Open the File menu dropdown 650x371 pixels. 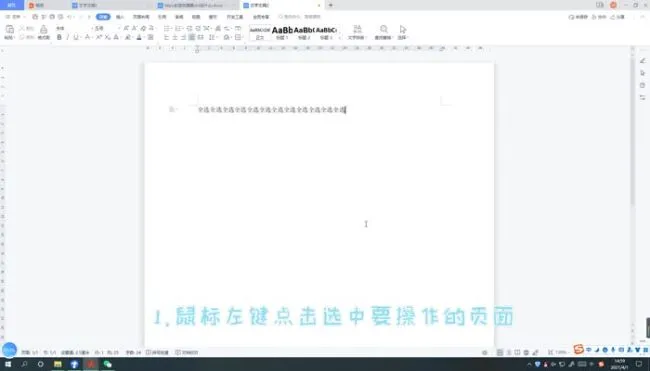[x=15, y=17]
